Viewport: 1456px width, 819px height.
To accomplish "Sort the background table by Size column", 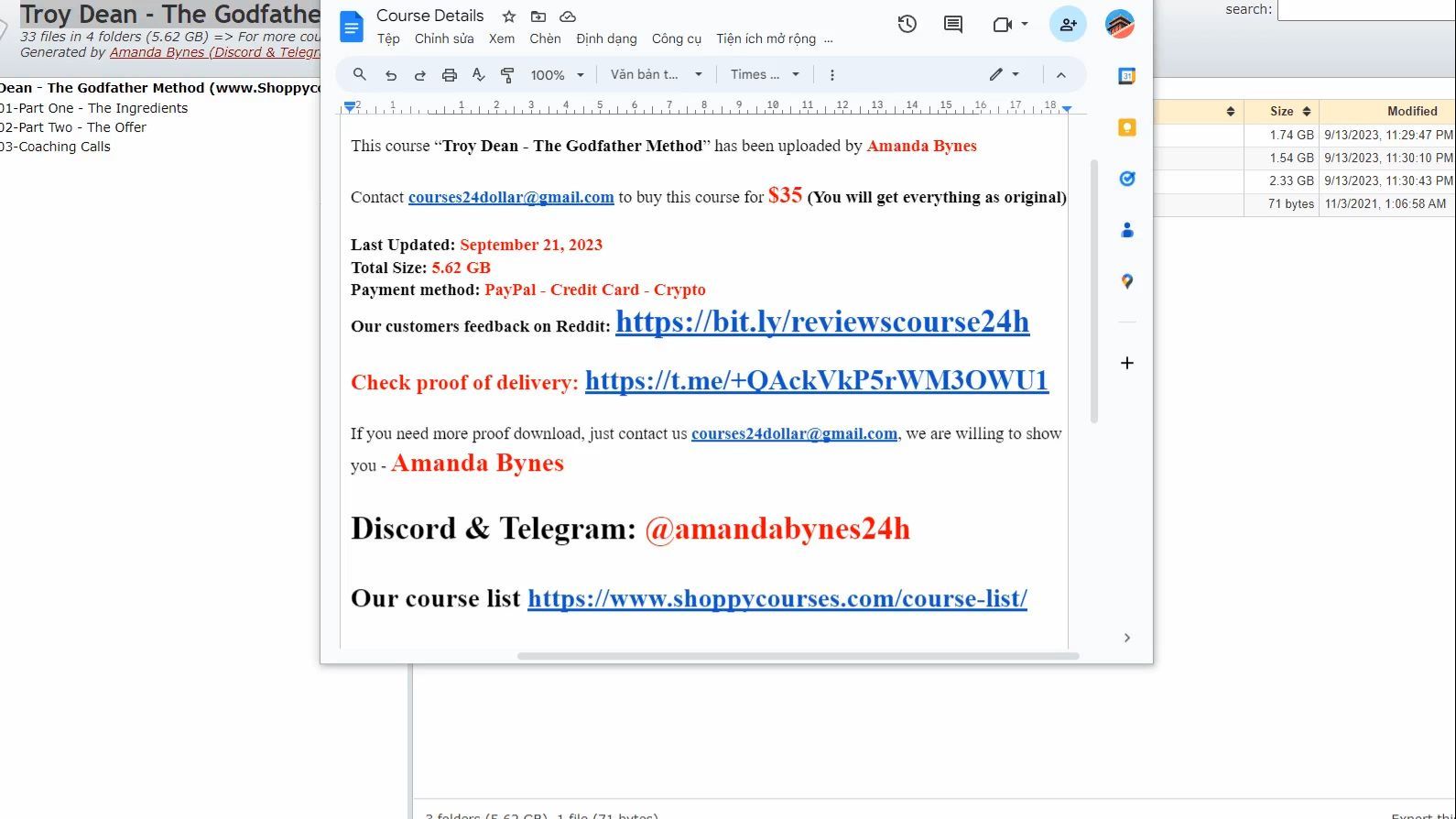I will (1282, 111).
